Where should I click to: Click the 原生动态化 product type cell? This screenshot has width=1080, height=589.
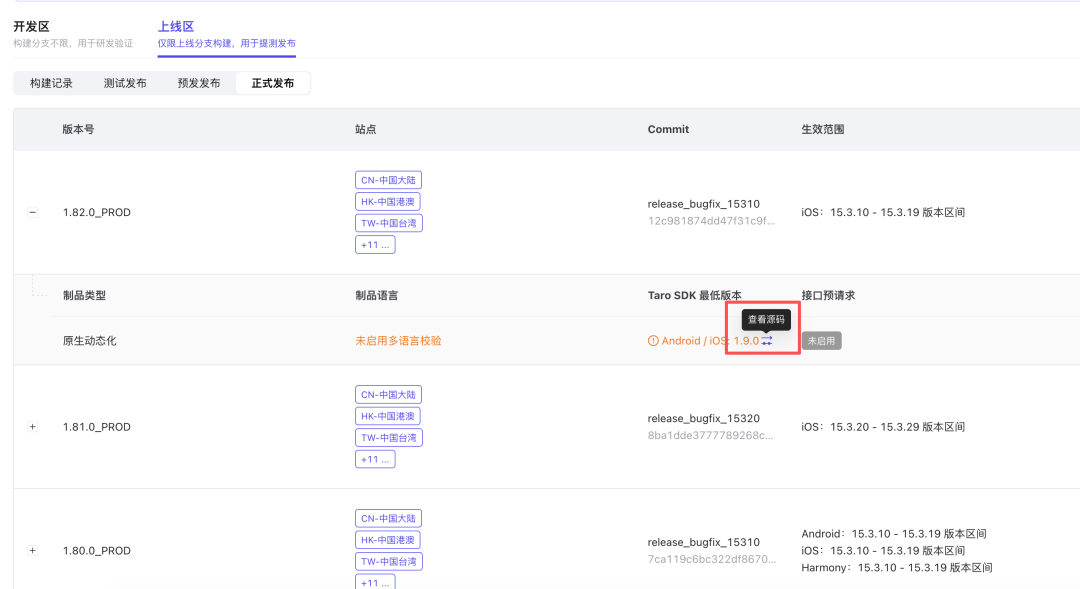tap(90, 341)
